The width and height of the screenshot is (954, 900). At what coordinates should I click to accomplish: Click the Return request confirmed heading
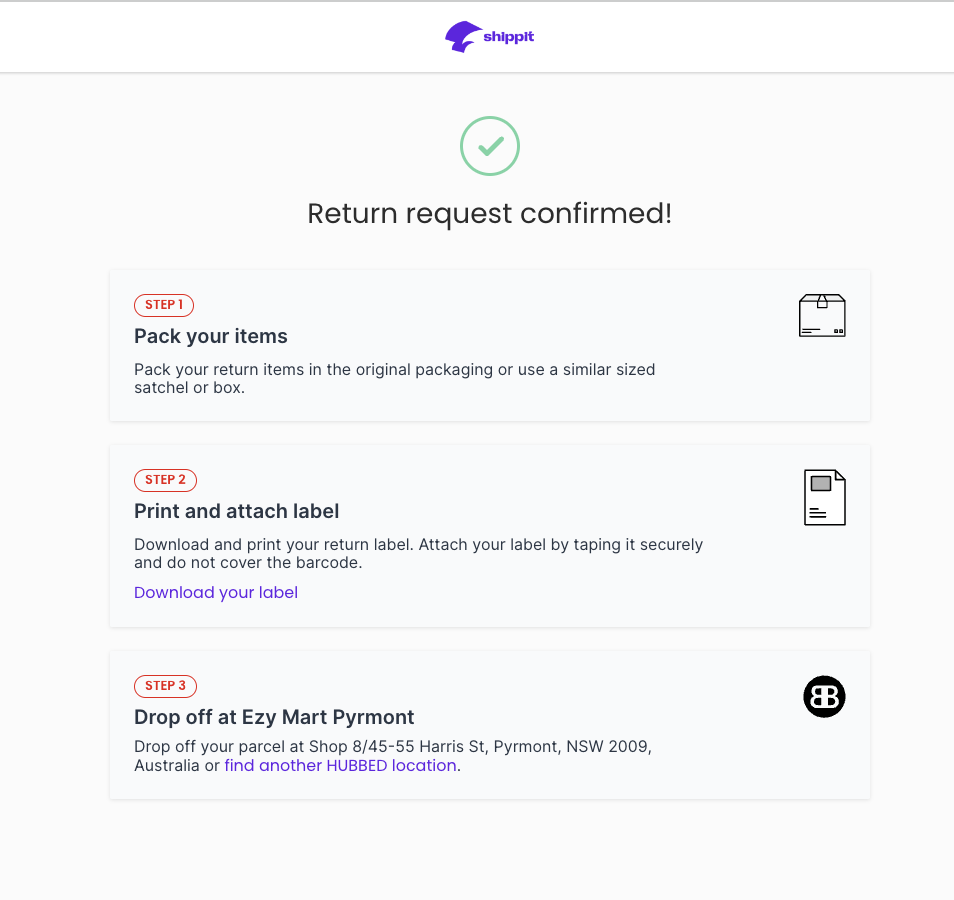click(x=489, y=213)
